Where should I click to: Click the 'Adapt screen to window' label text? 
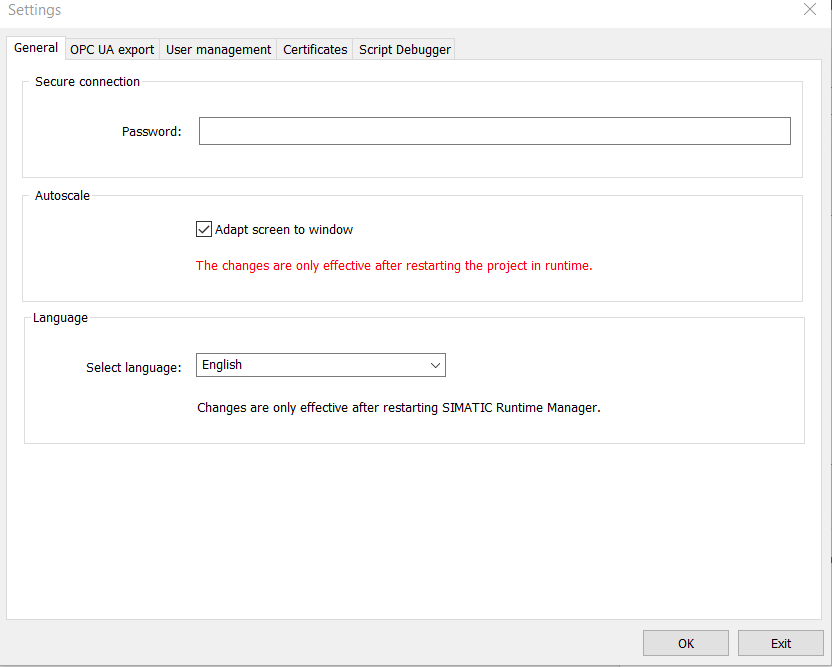284,230
